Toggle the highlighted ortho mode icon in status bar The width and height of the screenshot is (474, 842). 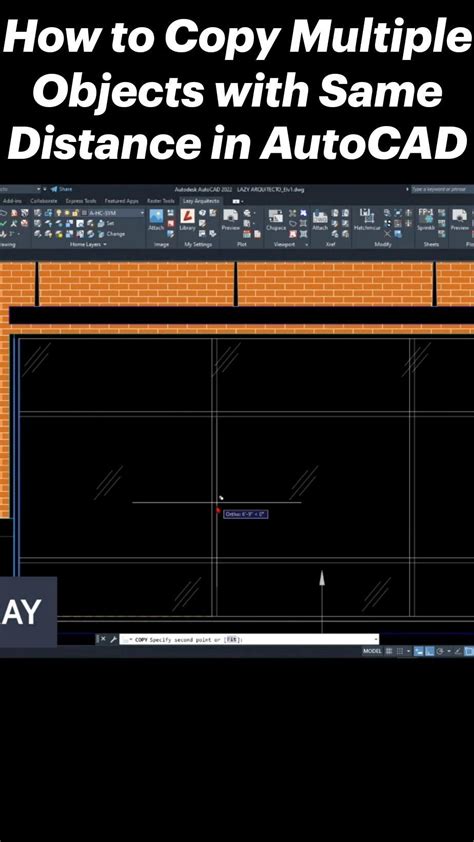pyautogui.click(x=429, y=651)
